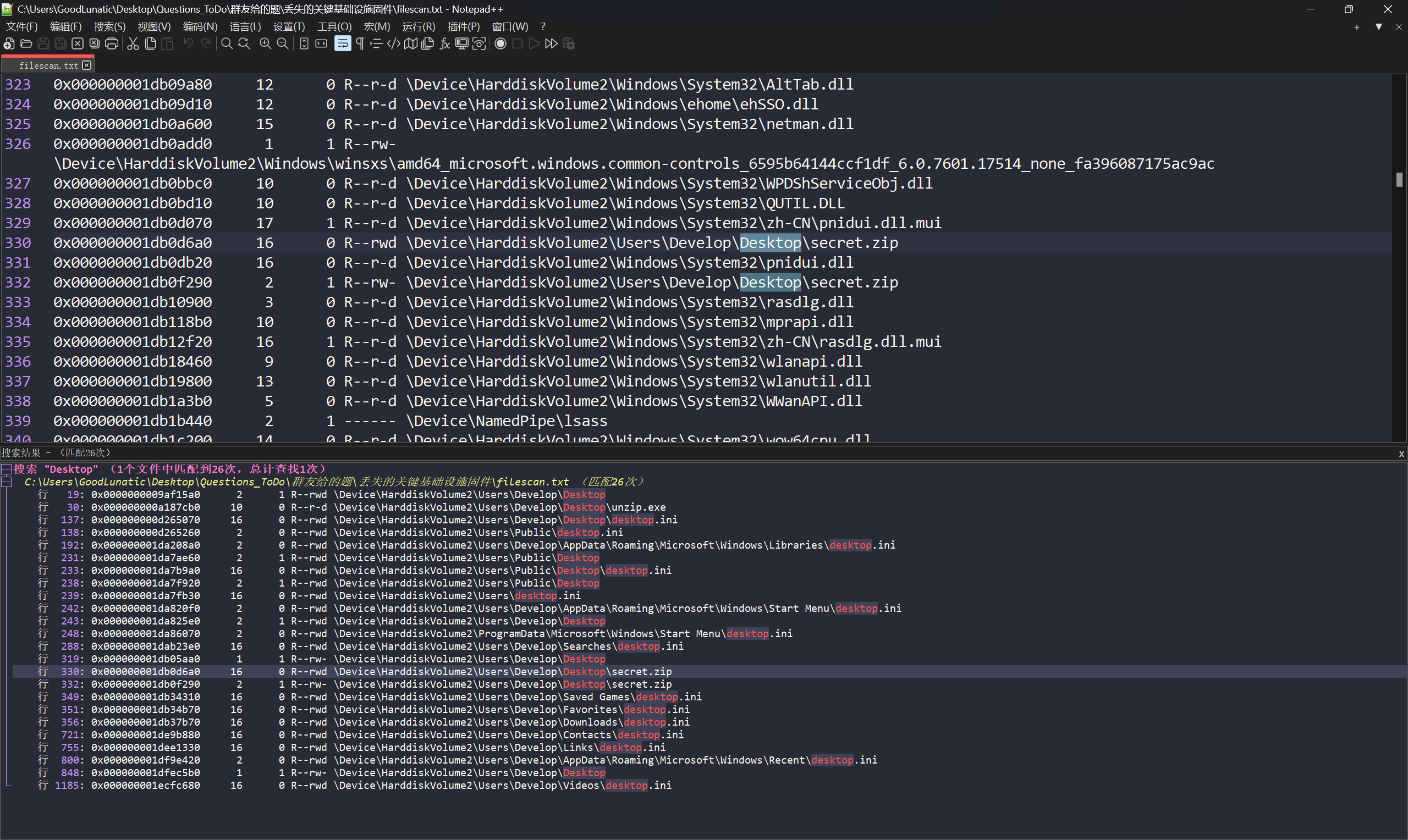Open the 编辑(E) menu
Screen dimensions: 1408x840
[65, 26]
